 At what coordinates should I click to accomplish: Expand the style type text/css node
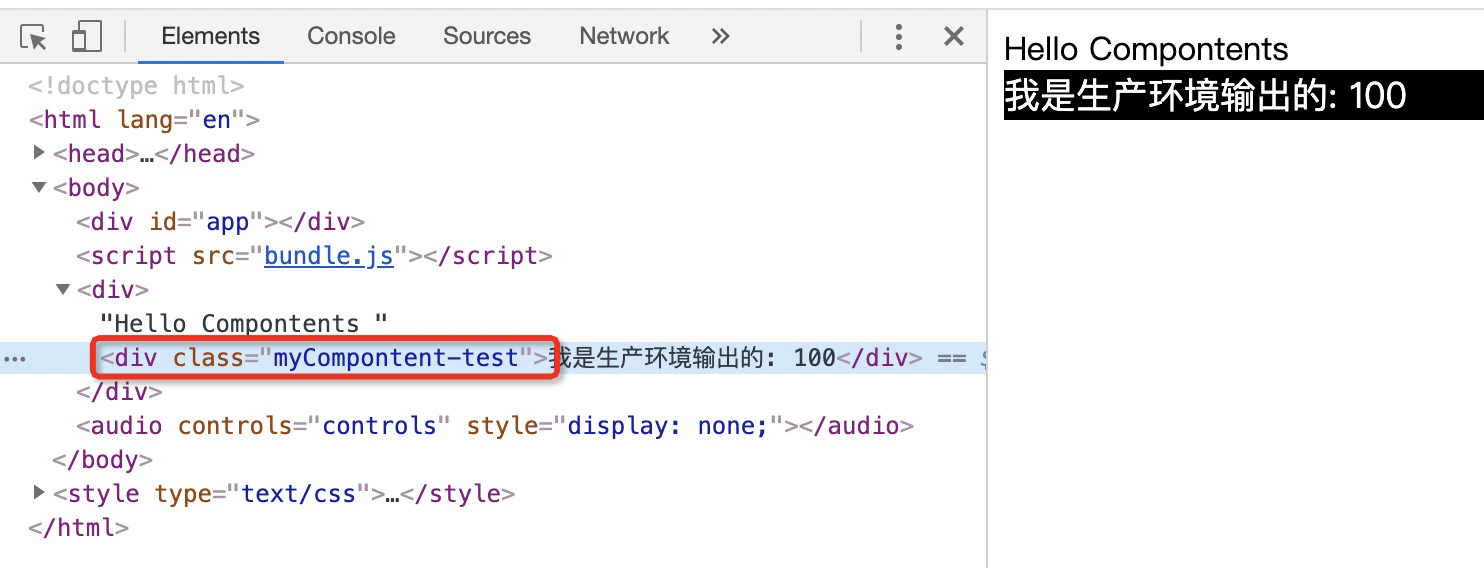(x=39, y=493)
